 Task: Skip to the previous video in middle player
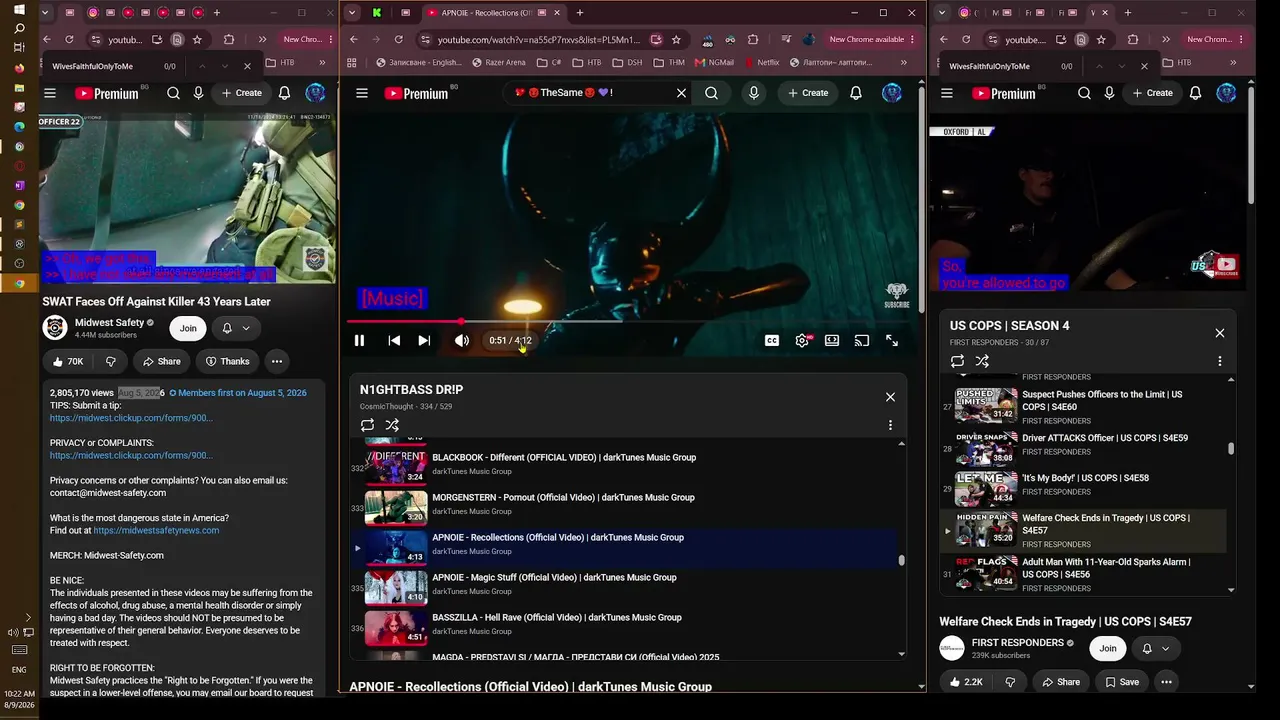click(x=394, y=341)
